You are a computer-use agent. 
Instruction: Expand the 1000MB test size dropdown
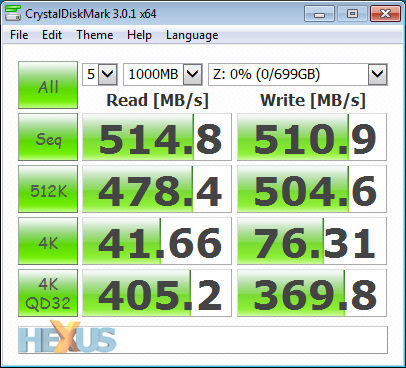(163, 74)
